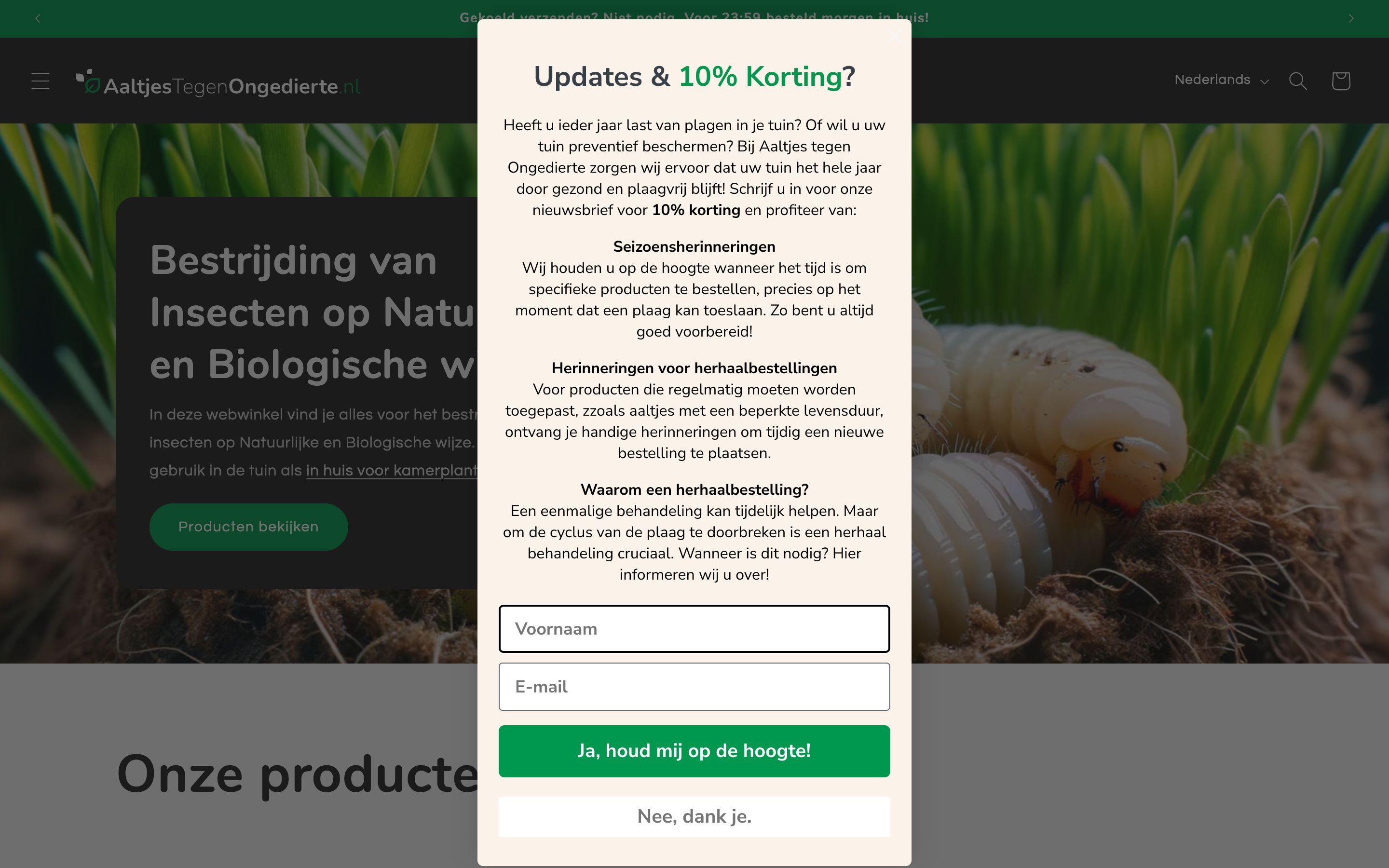Viewport: 1389px width, 868px height.
Task: Expand the Nederlands language dropdown
Action: click(1221, 81)
